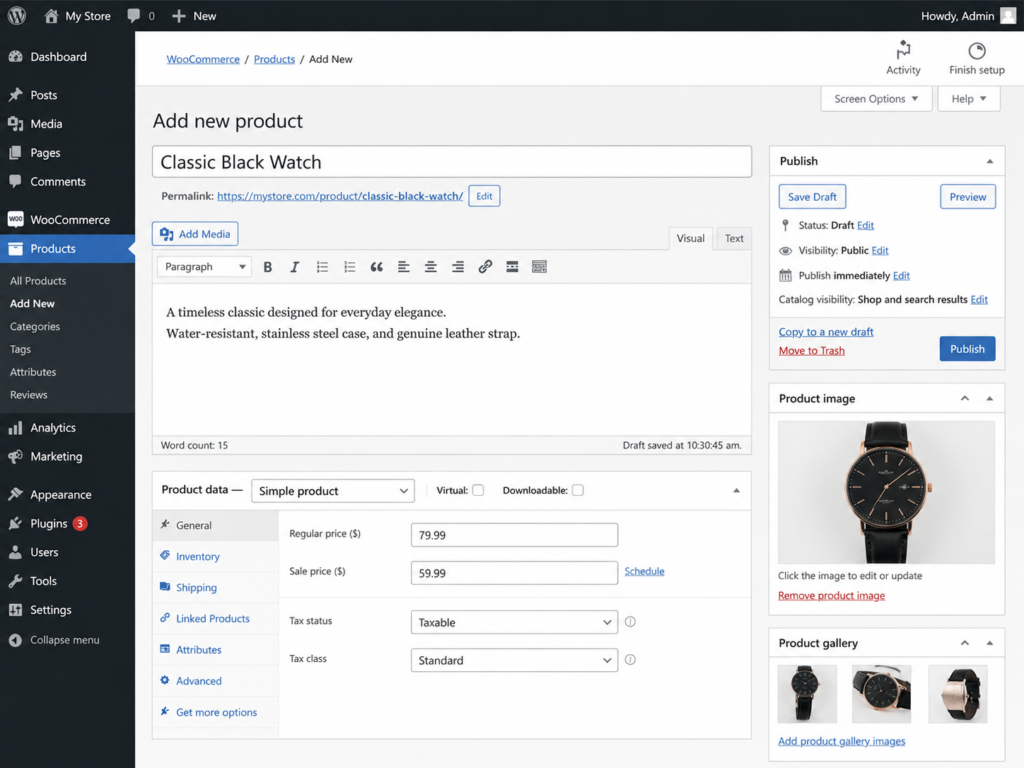Click the WordPress logo icon
The image size is (1024, 768).
coord(17,16)
